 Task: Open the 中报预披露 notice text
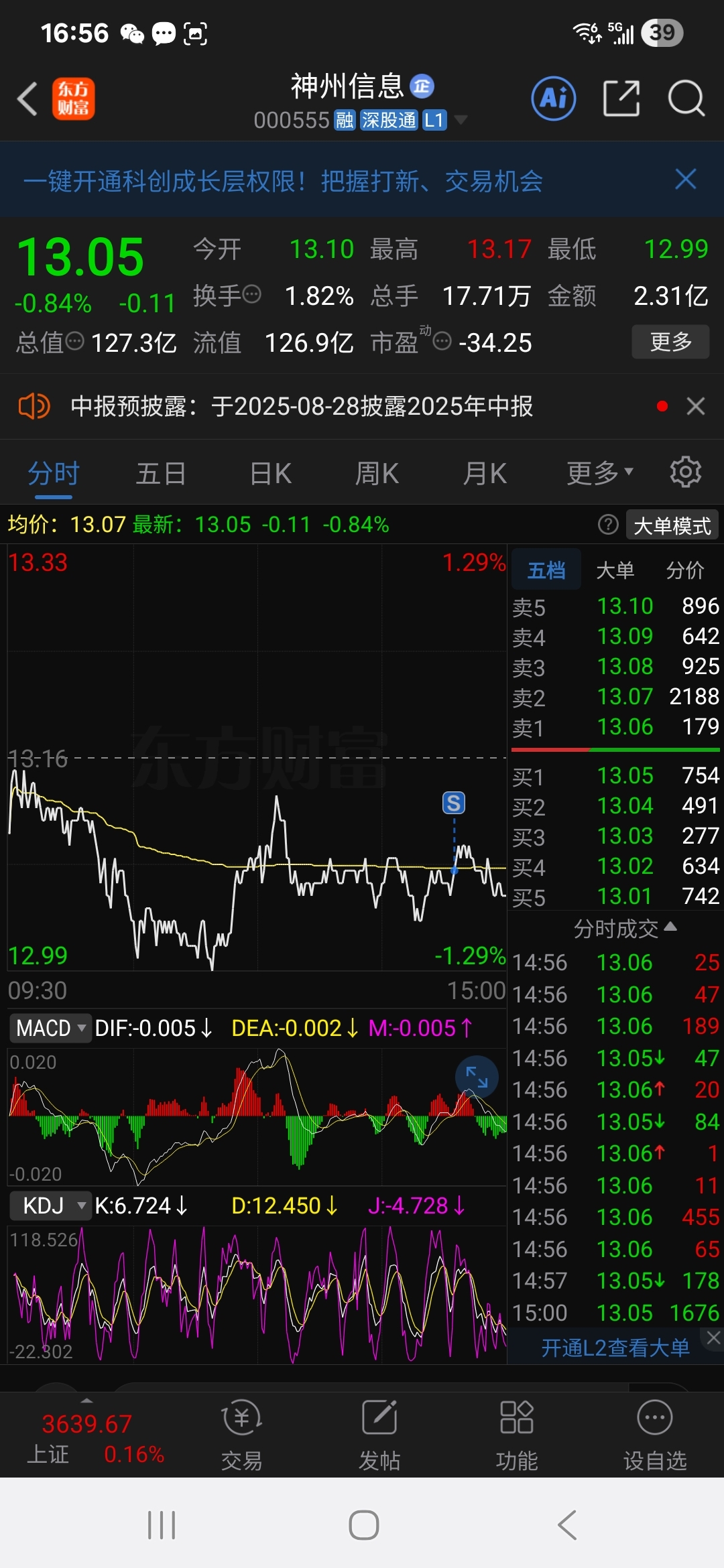302,406
